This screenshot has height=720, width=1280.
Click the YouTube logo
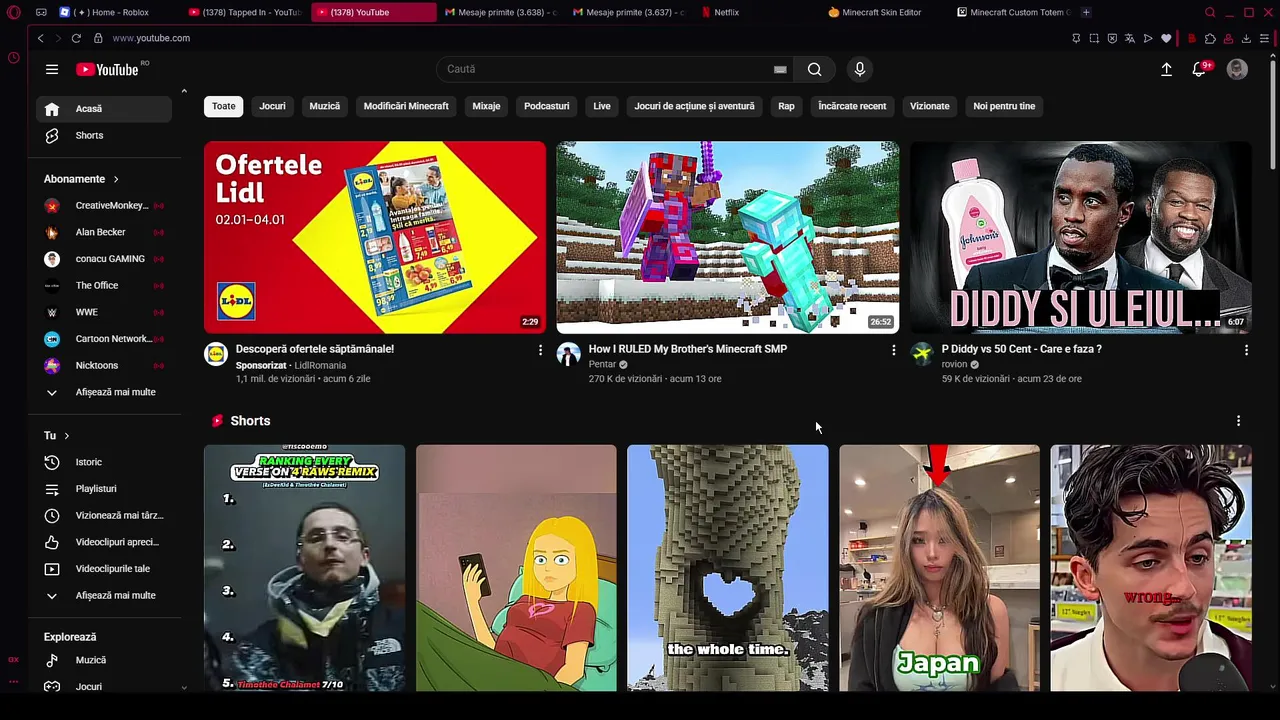tap(107, 69)
